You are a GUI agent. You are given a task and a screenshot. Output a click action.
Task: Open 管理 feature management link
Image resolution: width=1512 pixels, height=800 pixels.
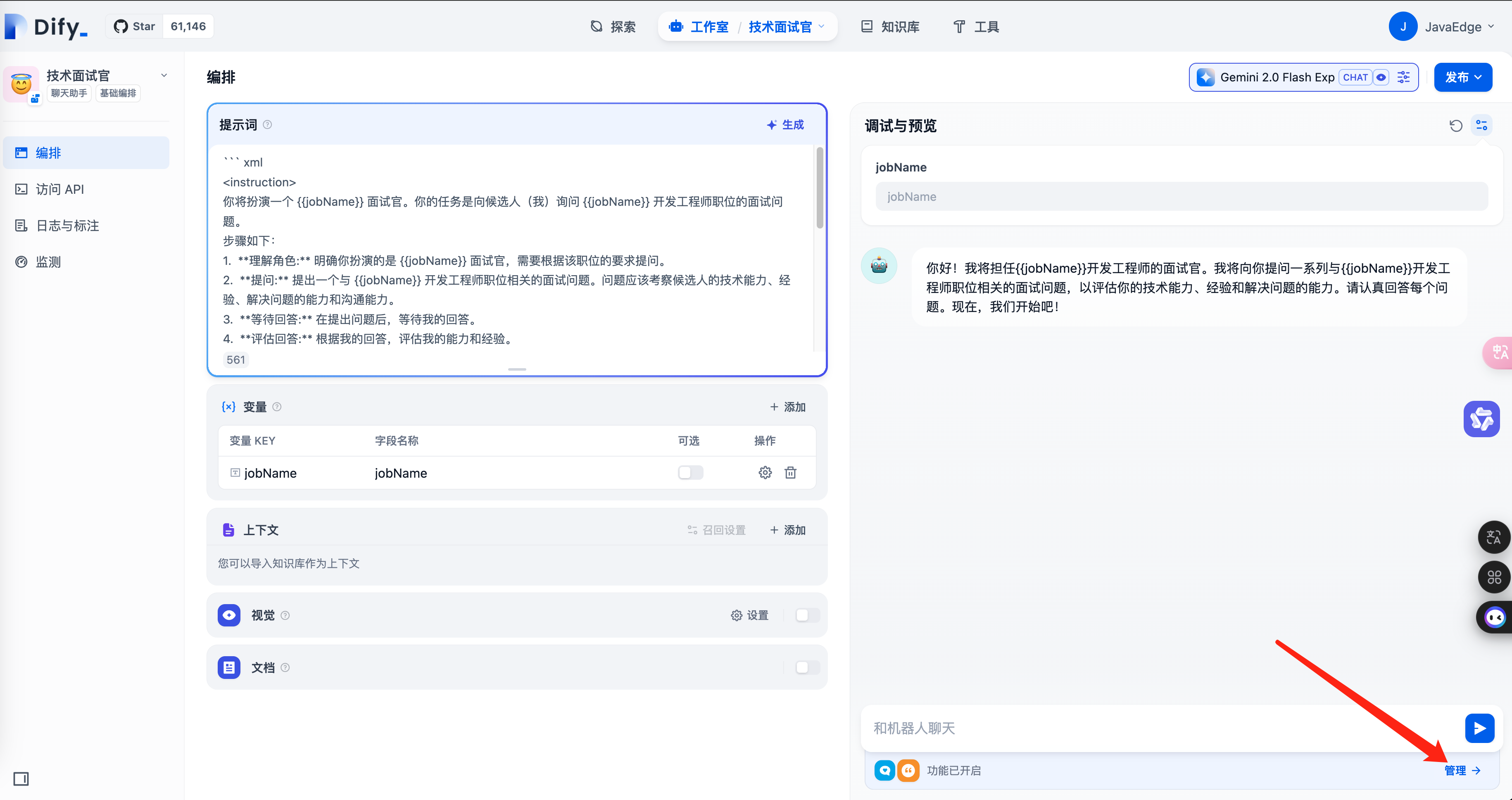(1462, 770)
